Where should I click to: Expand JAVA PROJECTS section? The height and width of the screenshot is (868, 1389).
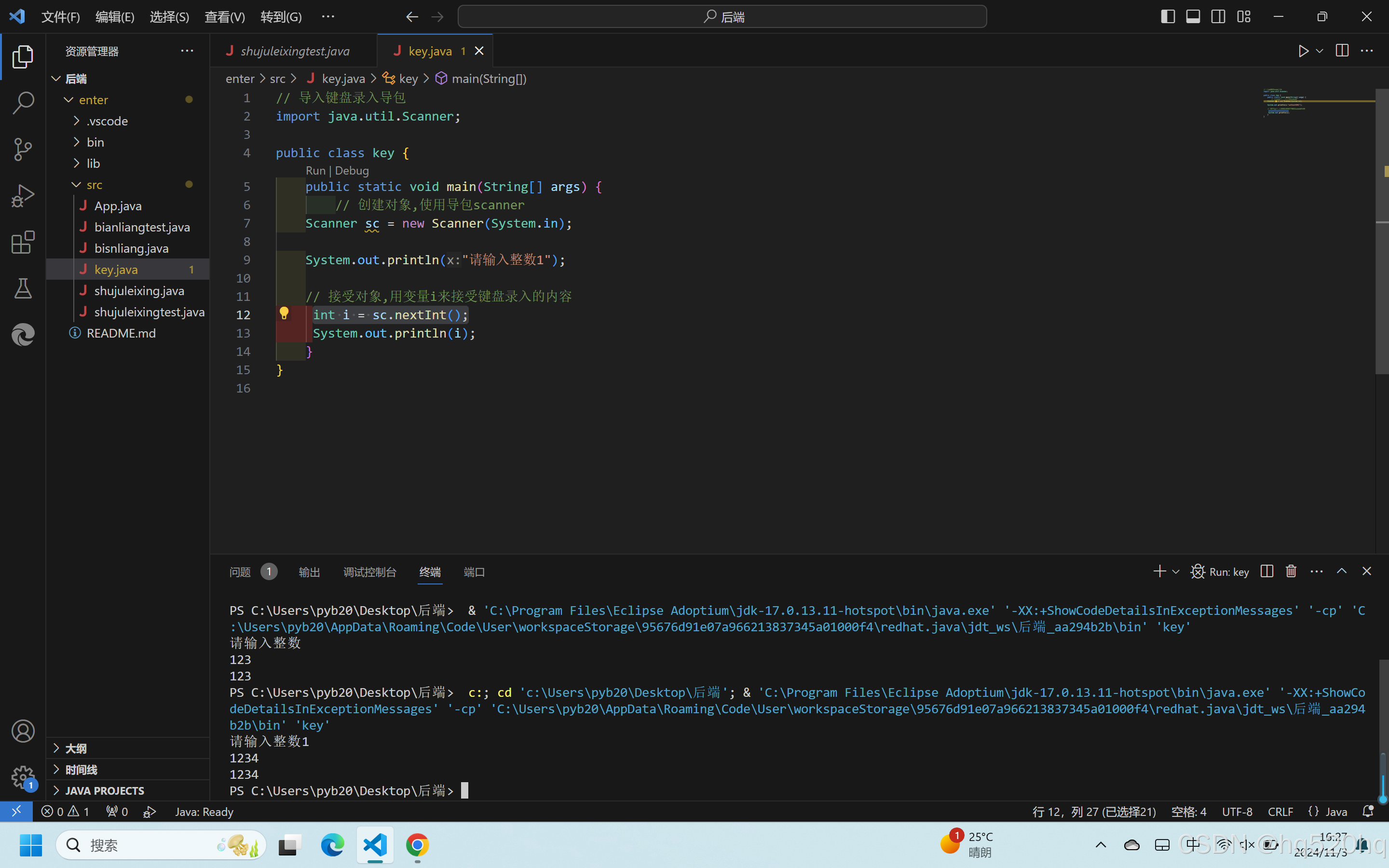(104, 790)
